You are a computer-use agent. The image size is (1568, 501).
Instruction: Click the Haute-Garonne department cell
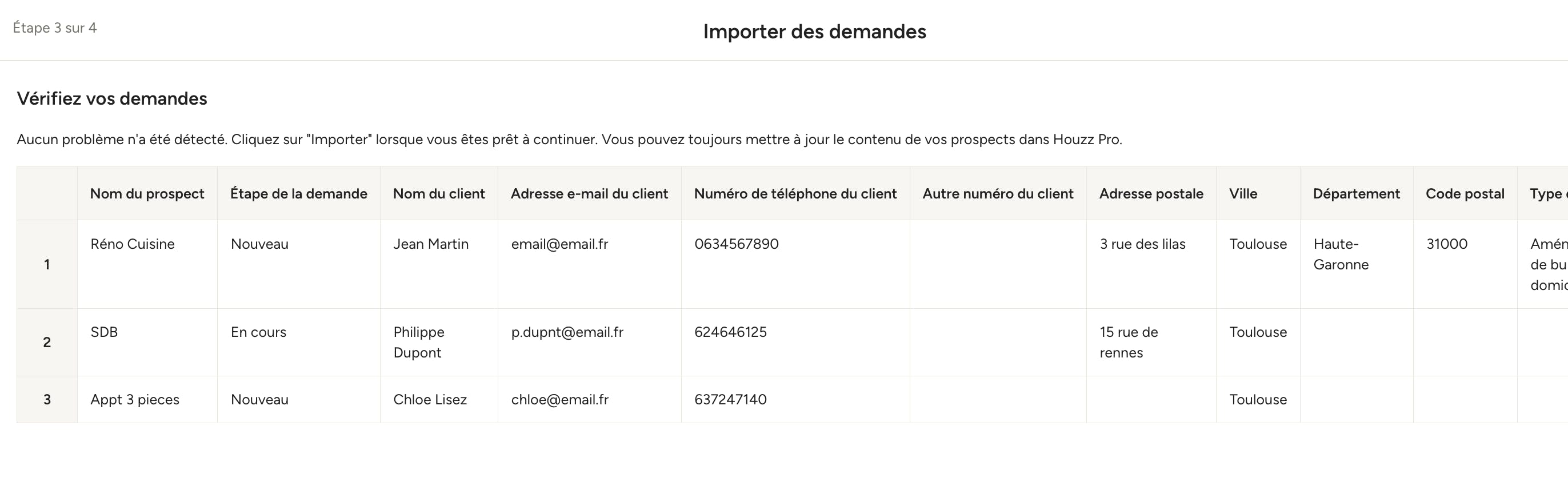pos(1357,265)
